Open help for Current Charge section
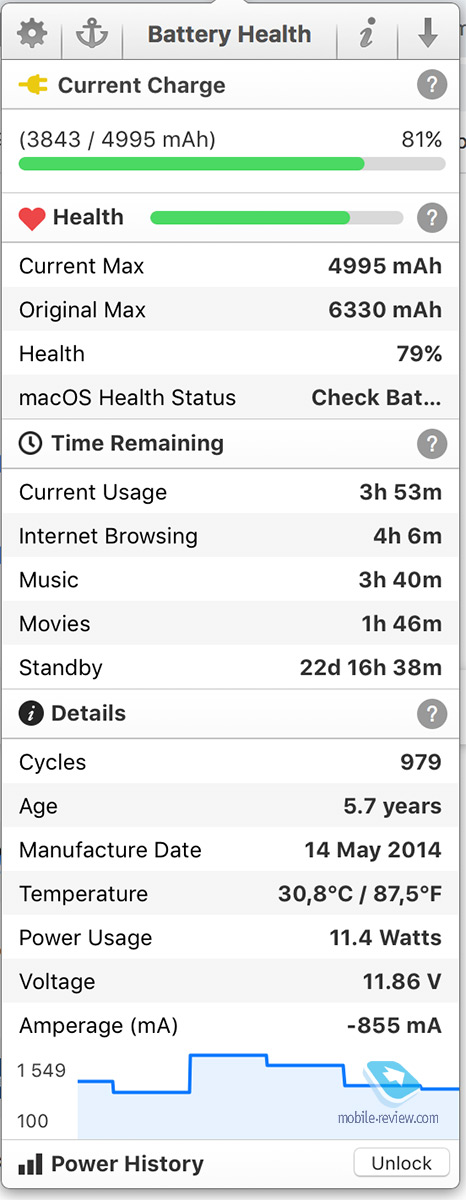The height and width of the screenshot is (1200, 466). pyautogui.click(x=432, y=86)
